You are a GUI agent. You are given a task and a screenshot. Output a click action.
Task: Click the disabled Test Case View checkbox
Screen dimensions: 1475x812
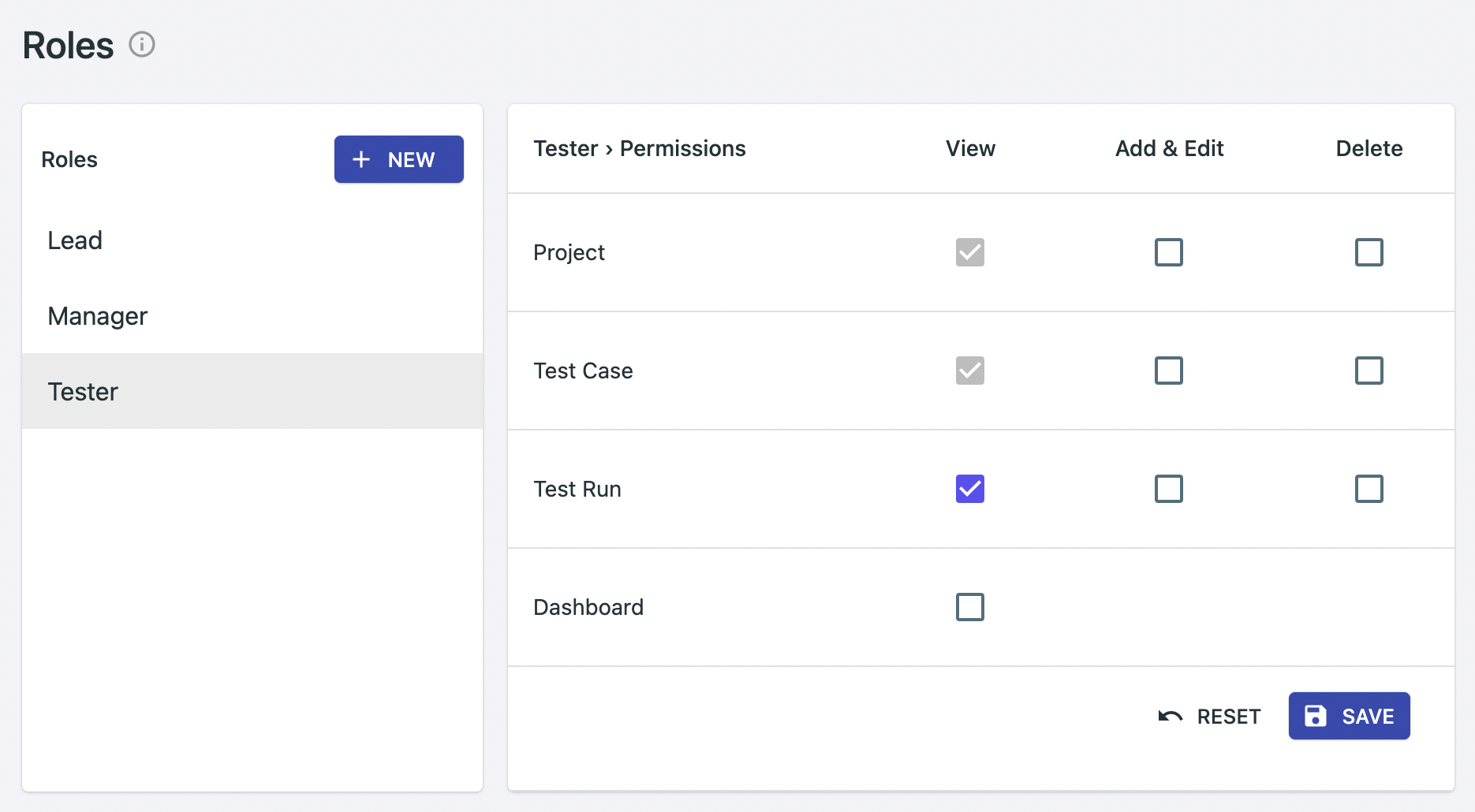click(x=969, y=371)
